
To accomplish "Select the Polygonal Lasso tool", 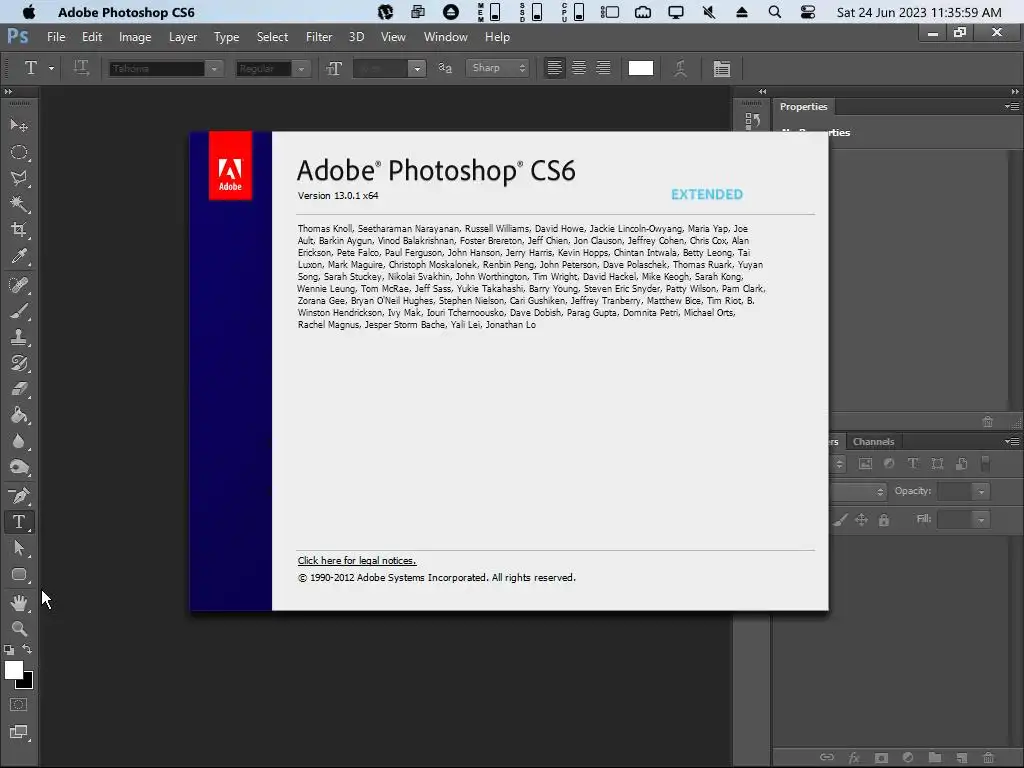I will [19, 178].
